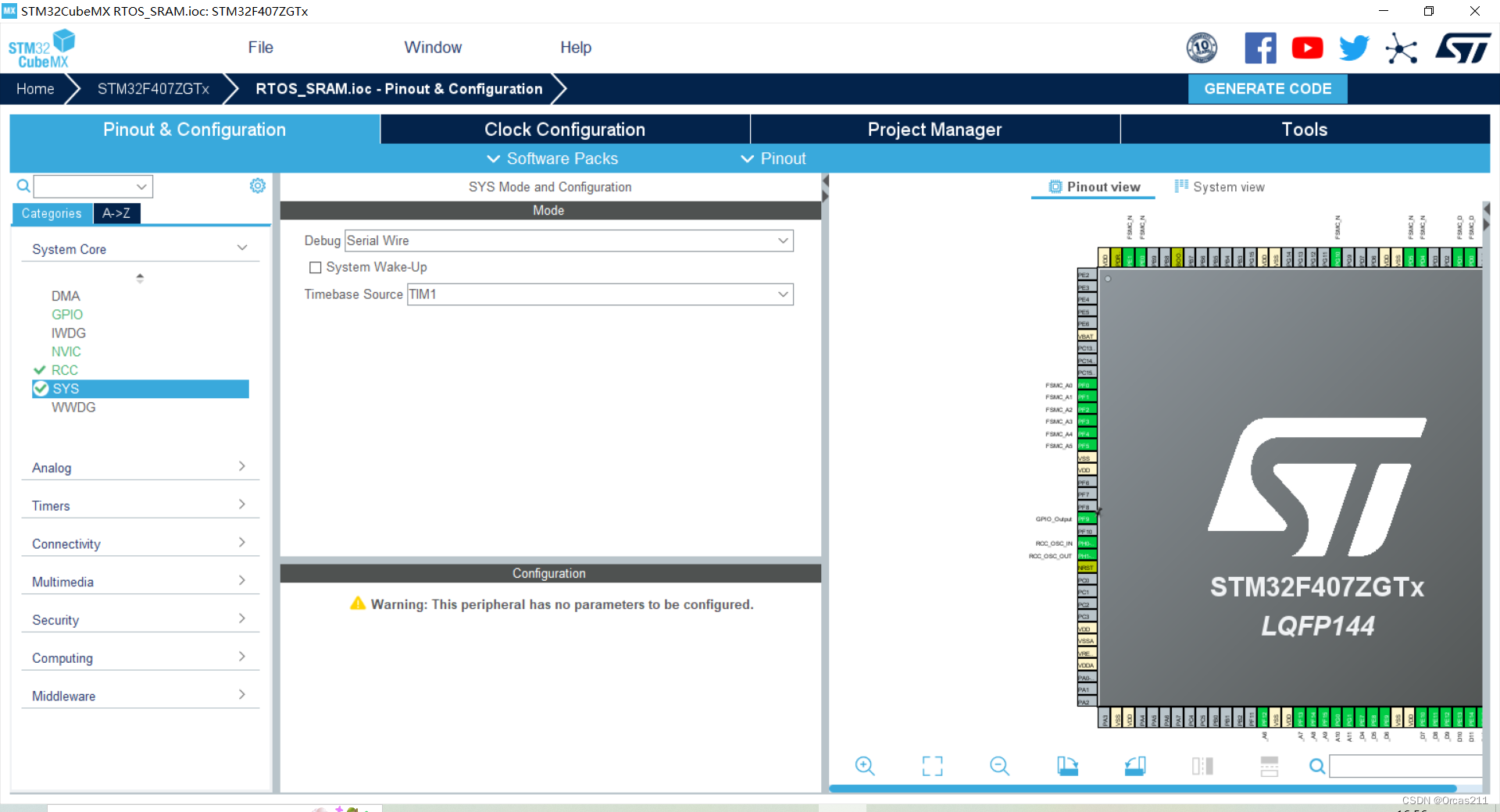Open the Window menu
Image resolution: width=1500 pixels, height=812 pixels.
coord(433,47)
